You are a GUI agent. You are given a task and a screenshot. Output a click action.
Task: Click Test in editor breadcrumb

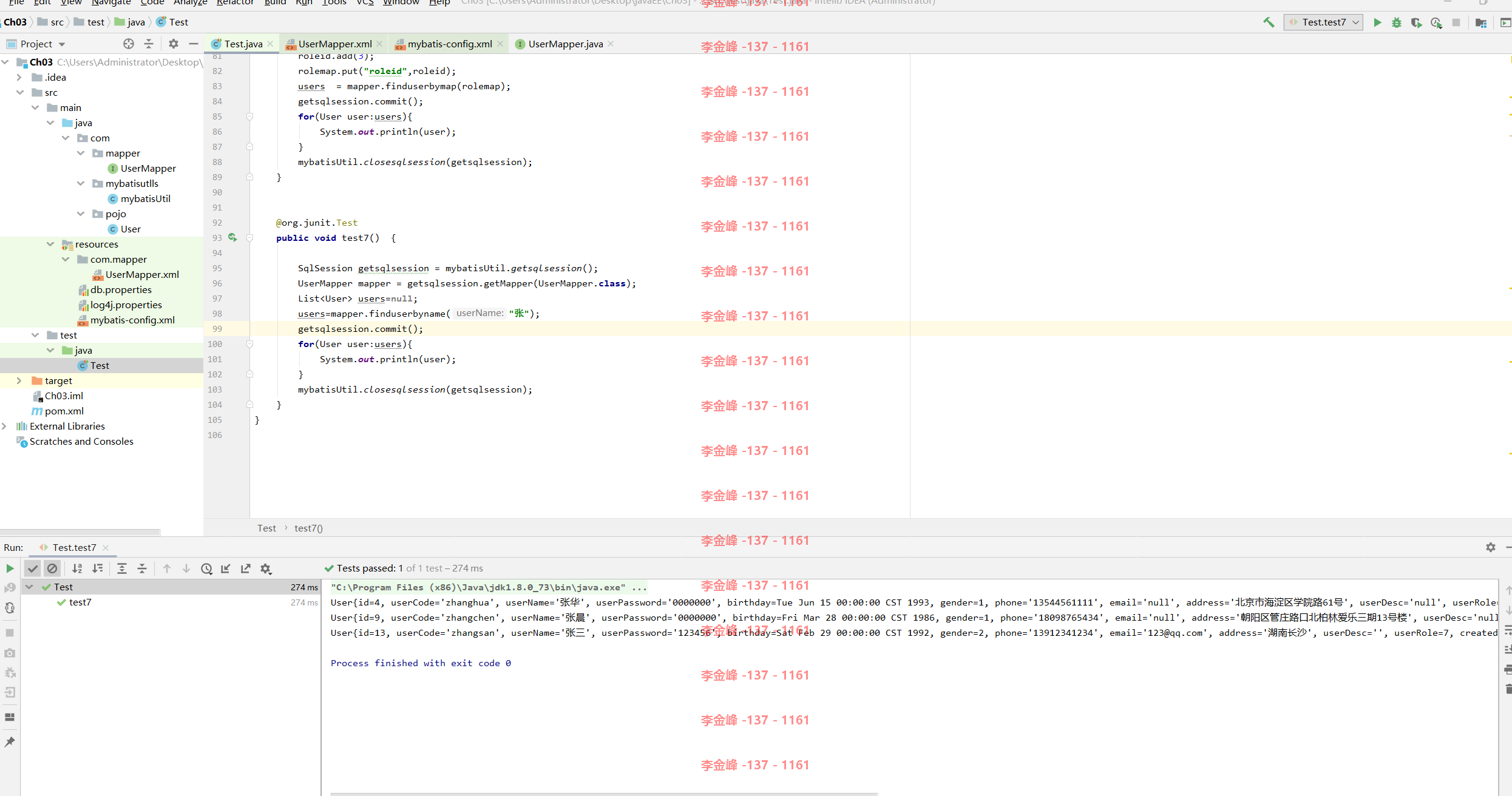click(266, 528)
